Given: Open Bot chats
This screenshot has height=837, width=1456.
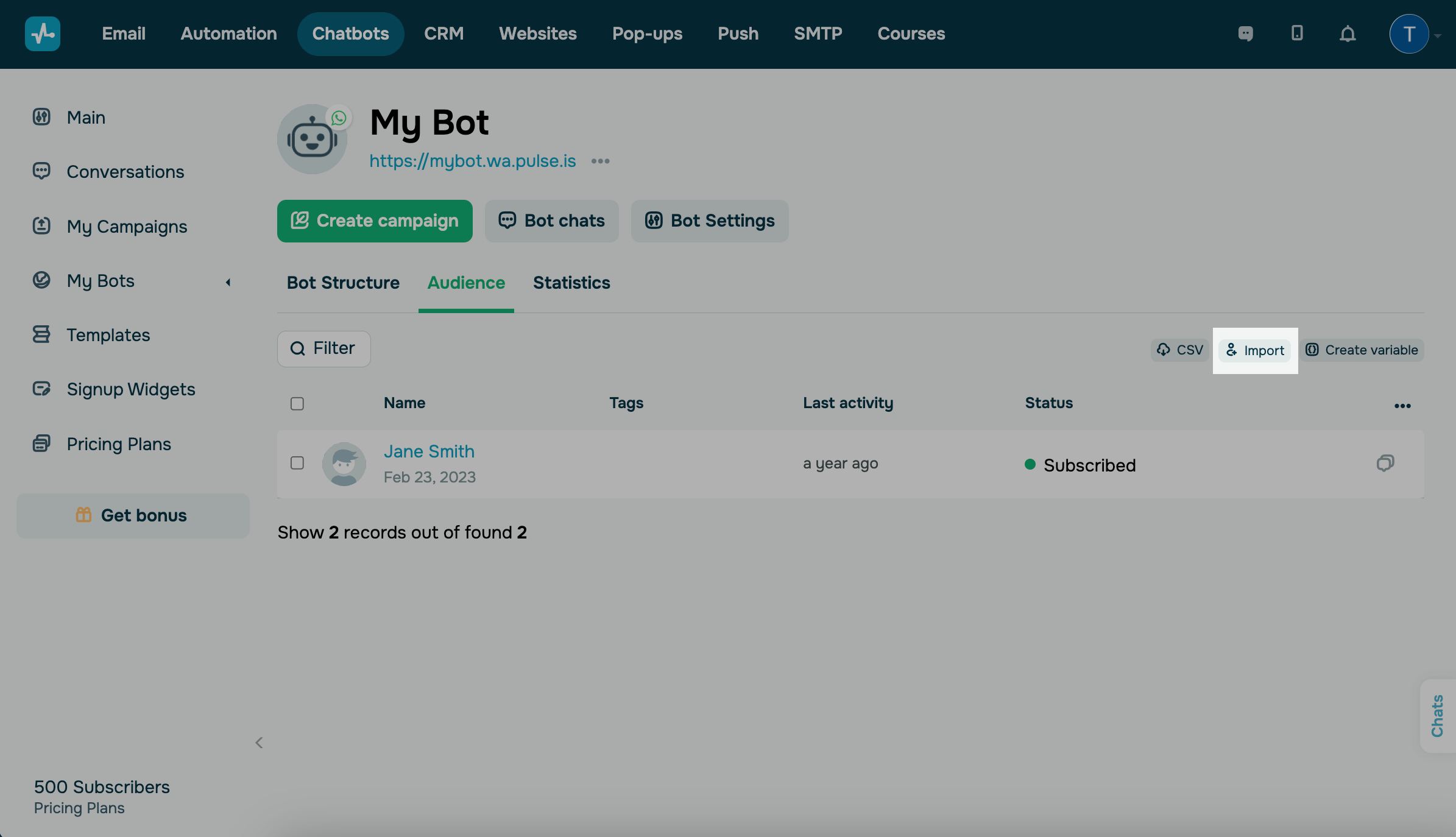Looking at the screenshot, I should pos(551,221).
